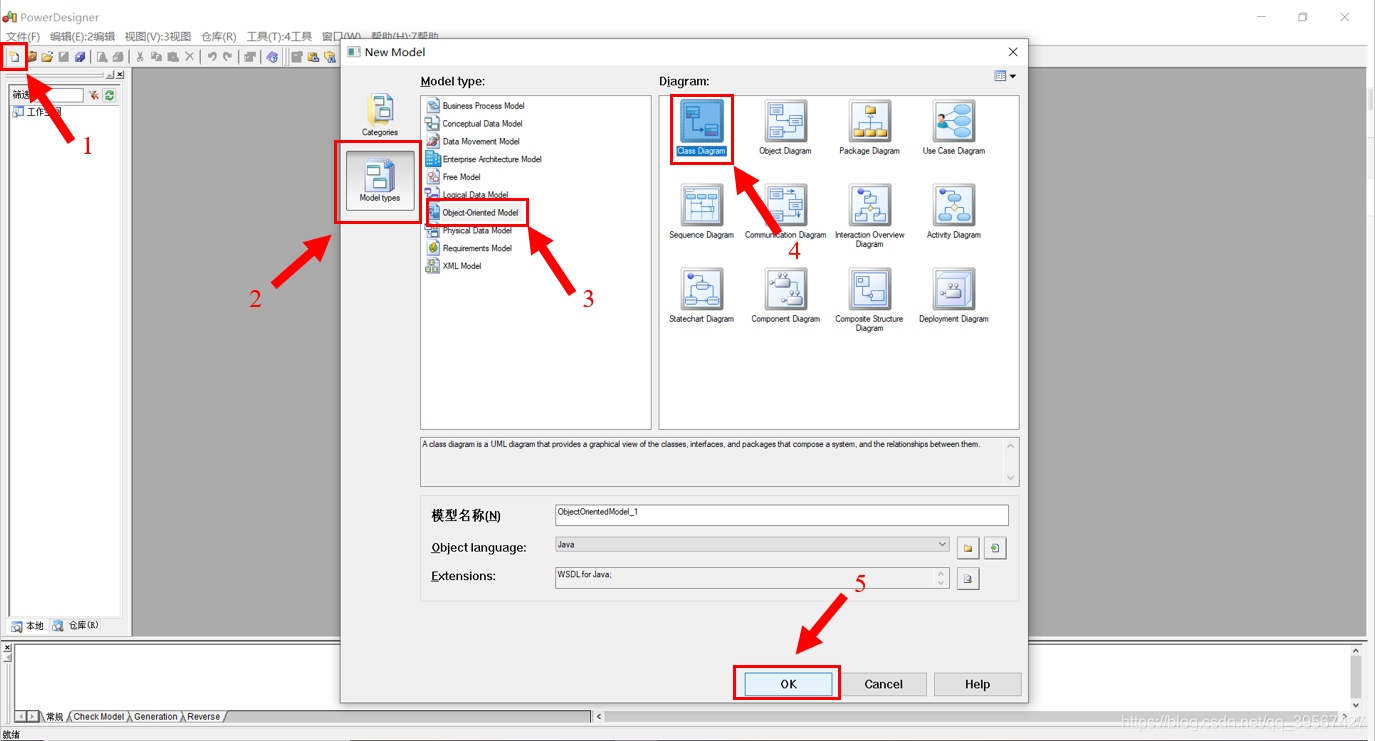
Task: Click the Undo arrow icon
Action: (x=212, y=57)
